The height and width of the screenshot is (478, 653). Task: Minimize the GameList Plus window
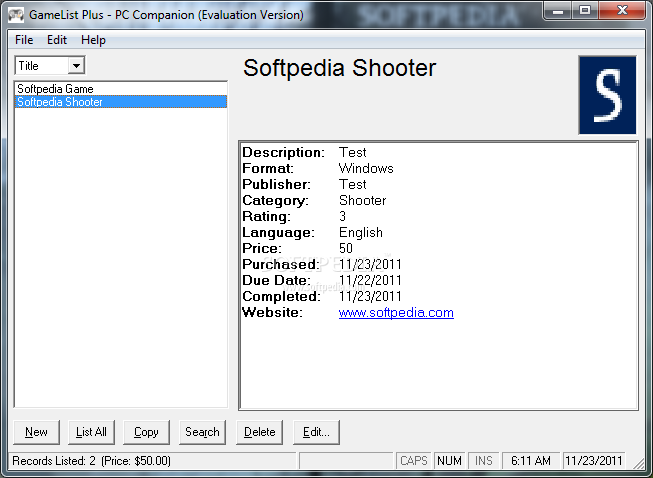(558, 10)
